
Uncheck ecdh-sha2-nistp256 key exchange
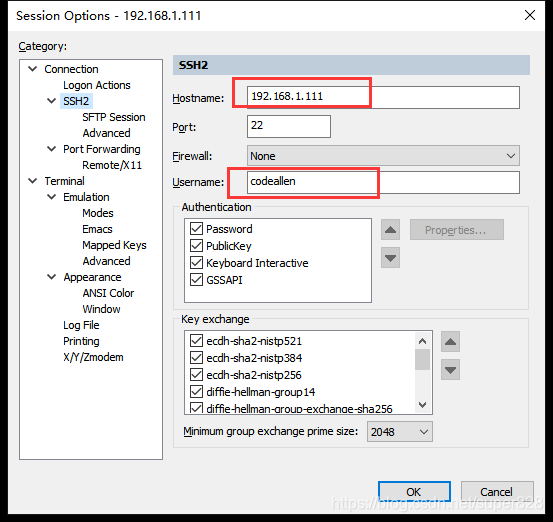coord(196,375)
